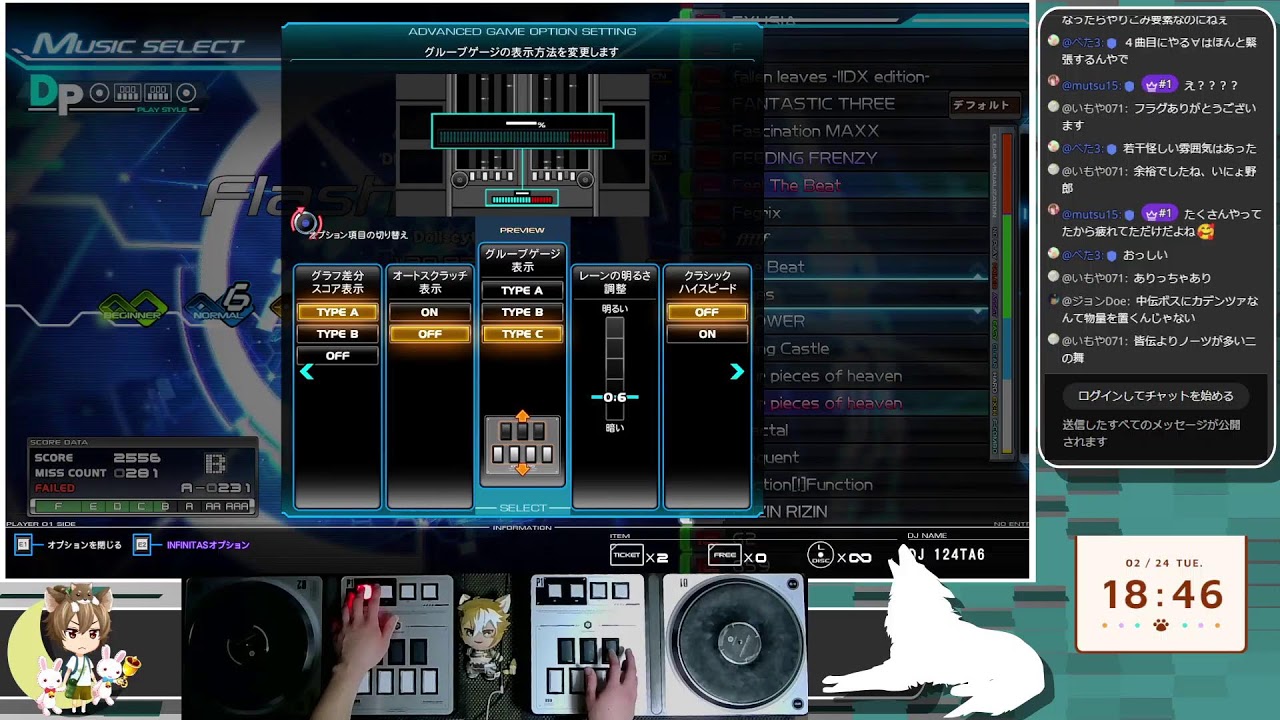Select TYPE B for graph difference score display
Viewport: 1280px width, 720px height.
click(x=337, y=334)
